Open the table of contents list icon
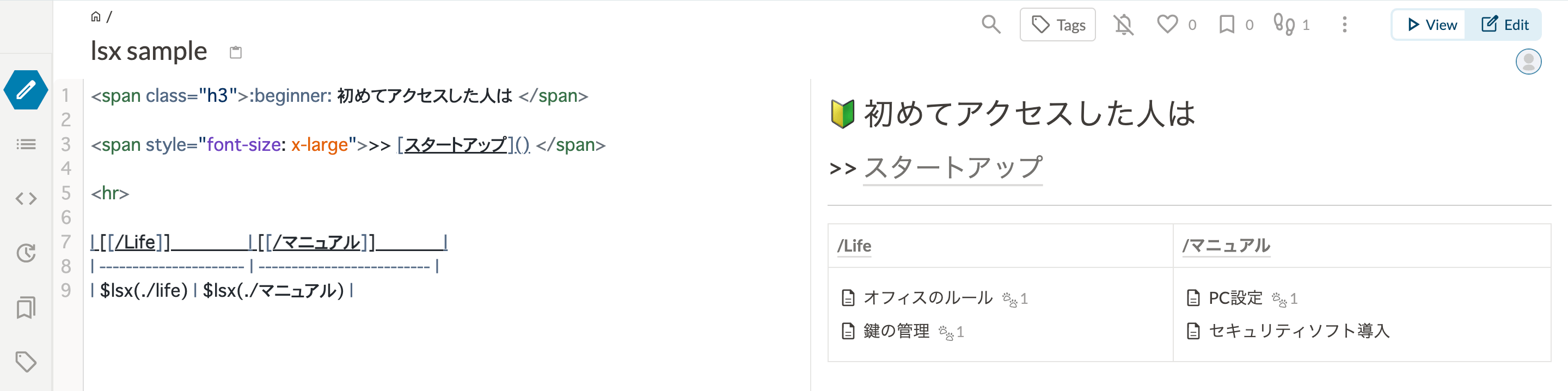Screen dimensions: 1568x391 click(x=26, y=144)
